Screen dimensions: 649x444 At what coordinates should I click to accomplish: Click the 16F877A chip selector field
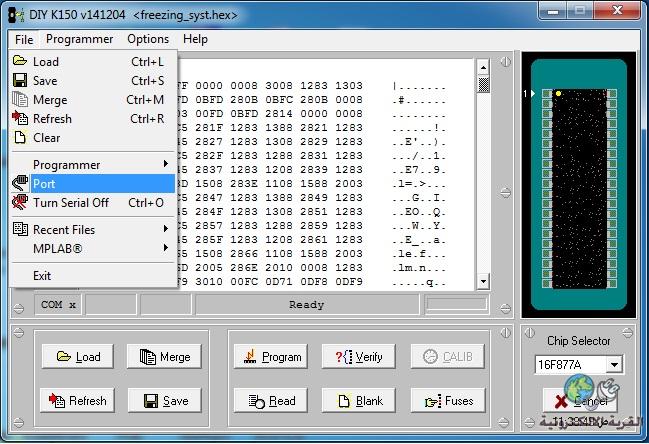click(571, 365)
